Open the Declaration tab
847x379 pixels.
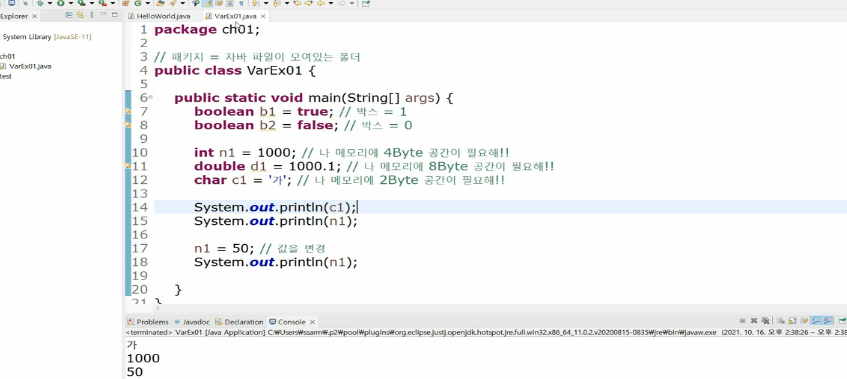pyautogui.click(x=239, y=322)
